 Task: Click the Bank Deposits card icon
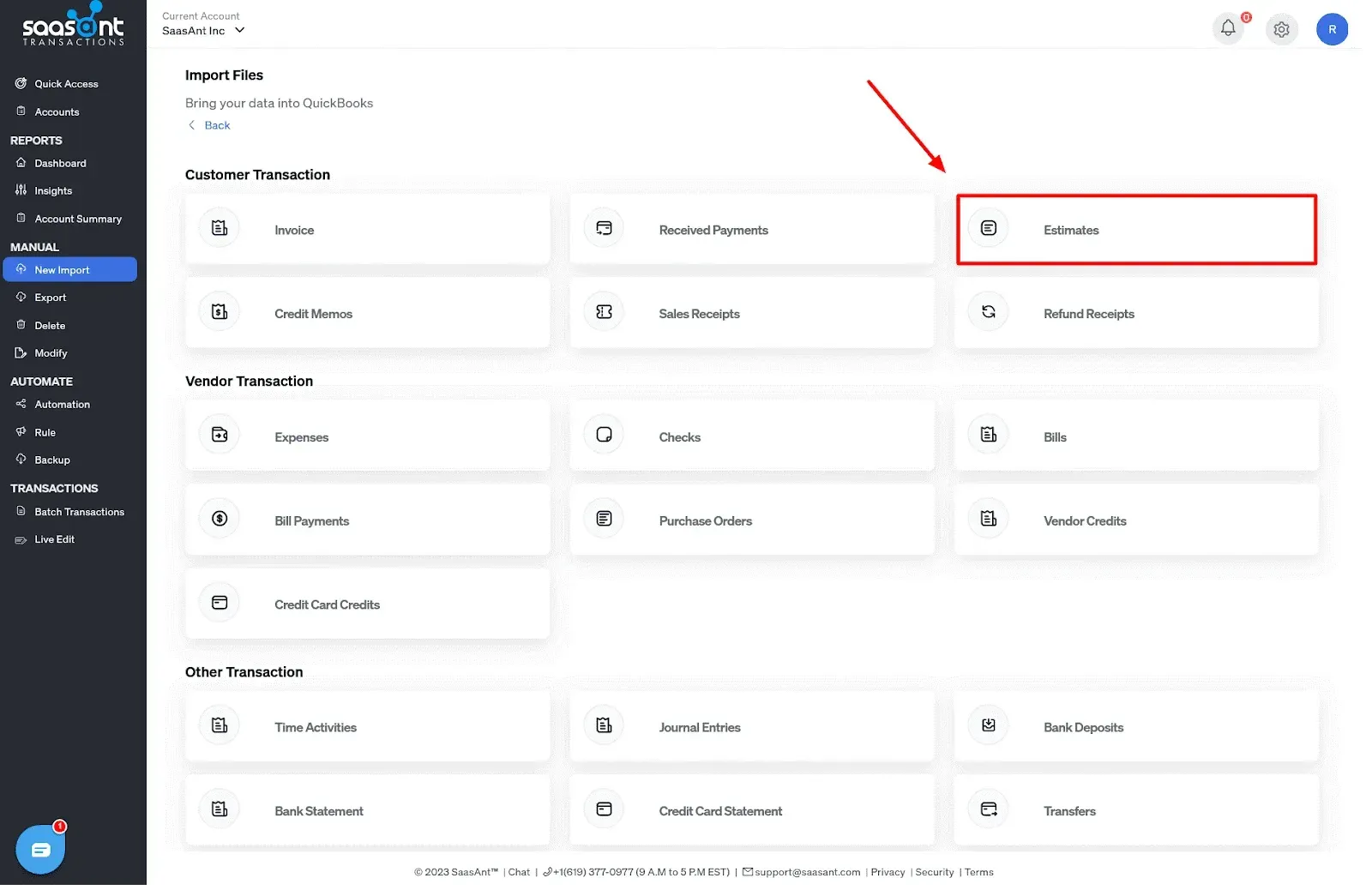(x=988, y=725)
